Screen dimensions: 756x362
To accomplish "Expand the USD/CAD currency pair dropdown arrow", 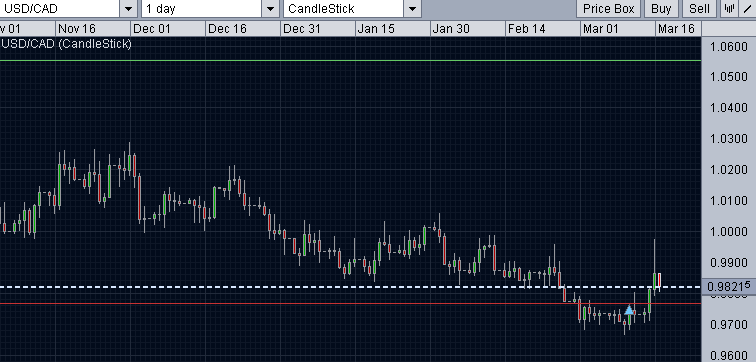I will 128,9.
